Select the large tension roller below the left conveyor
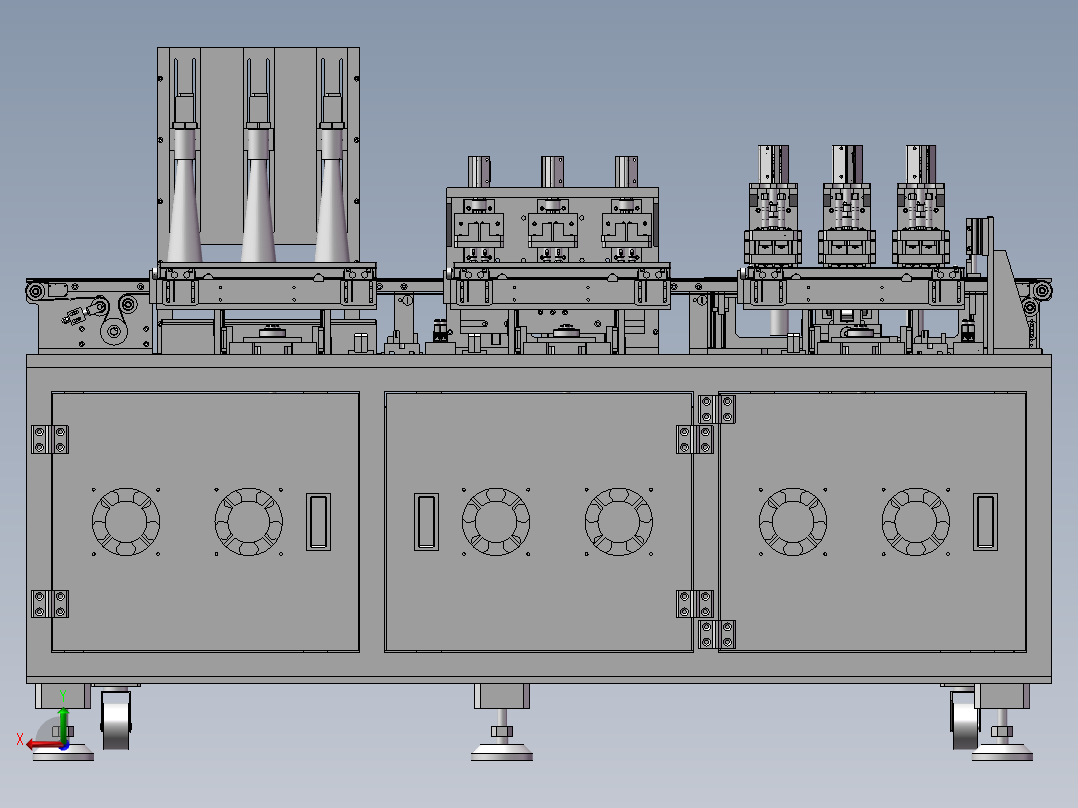 pos(114,331)
